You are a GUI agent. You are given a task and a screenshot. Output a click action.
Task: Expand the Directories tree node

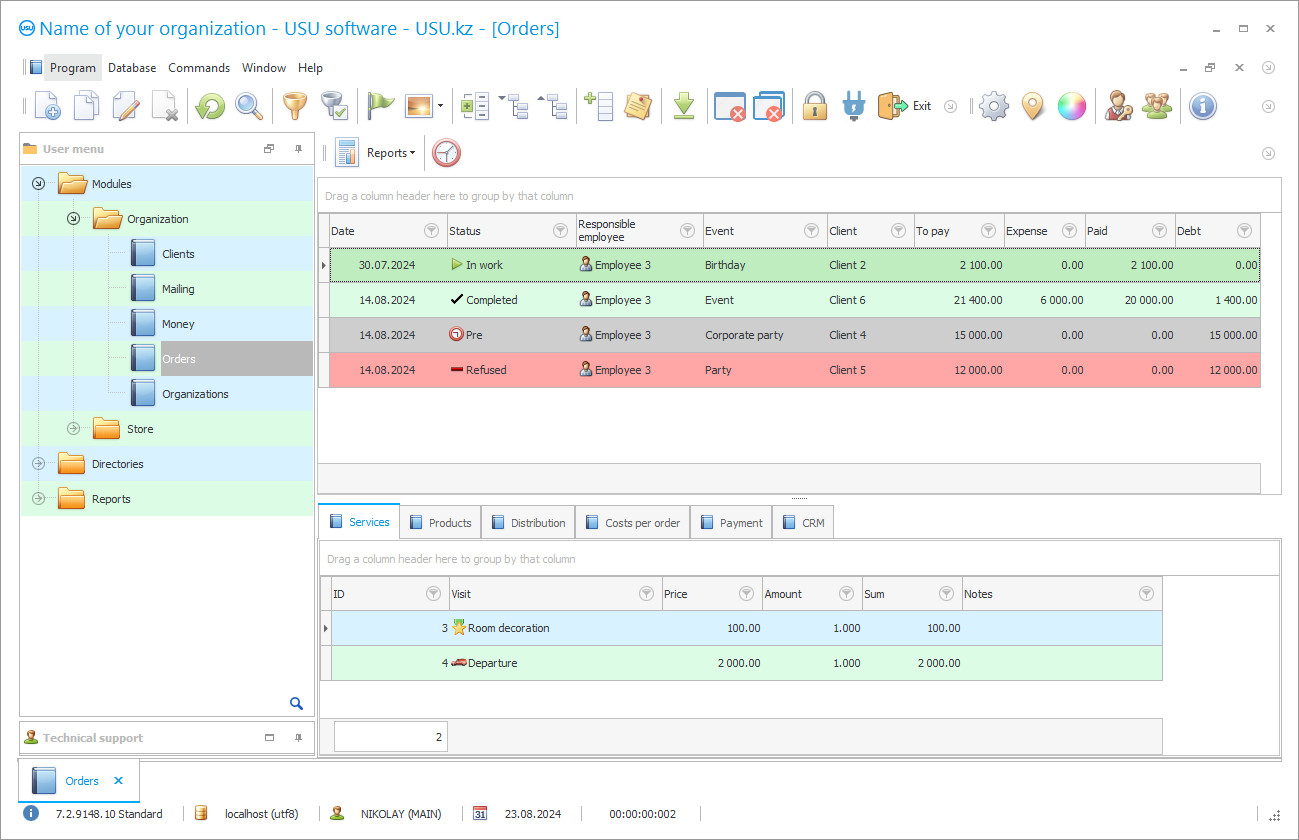[38, 463]
